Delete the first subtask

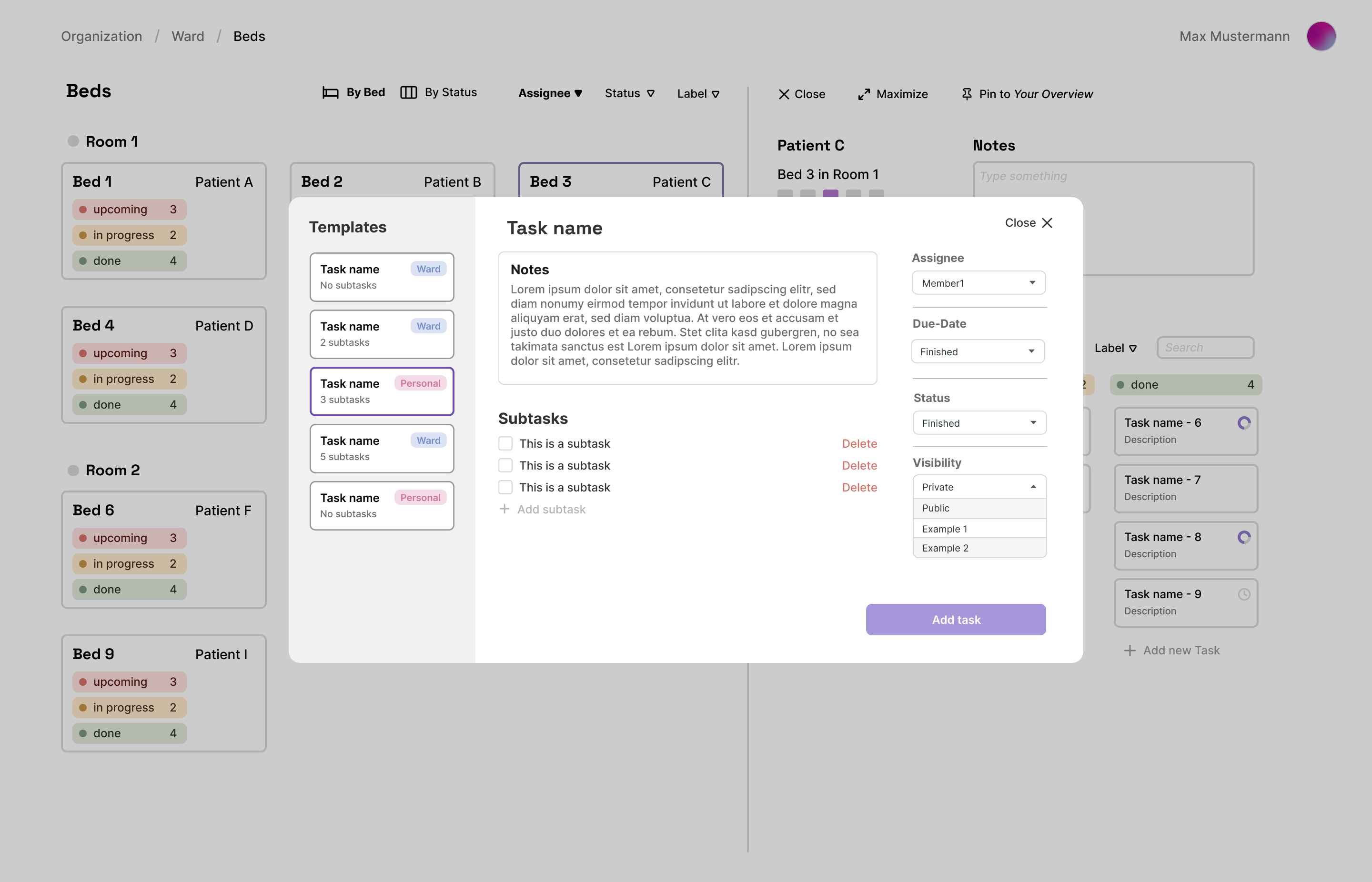[859, 443]
